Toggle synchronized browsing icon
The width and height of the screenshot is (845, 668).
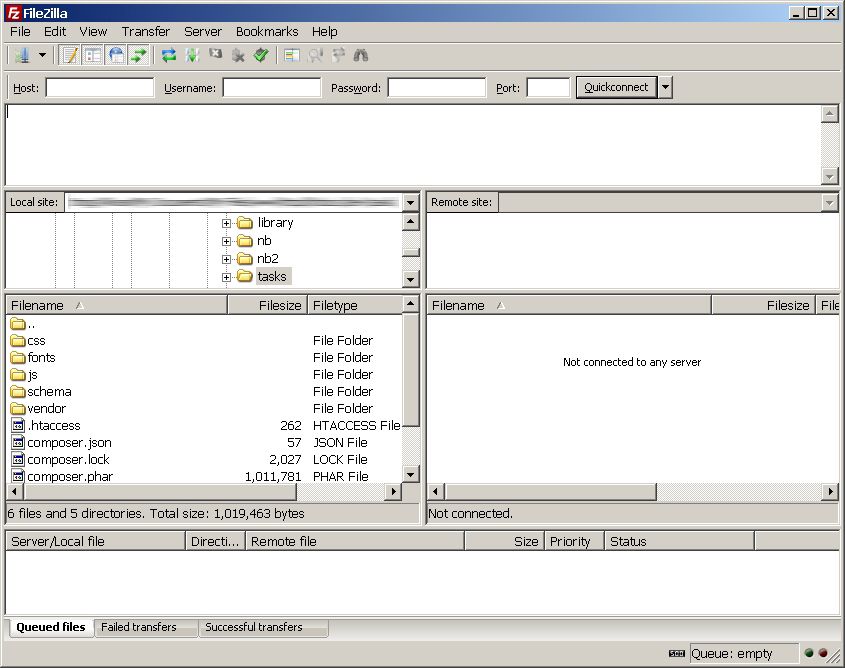coord(338,55)
